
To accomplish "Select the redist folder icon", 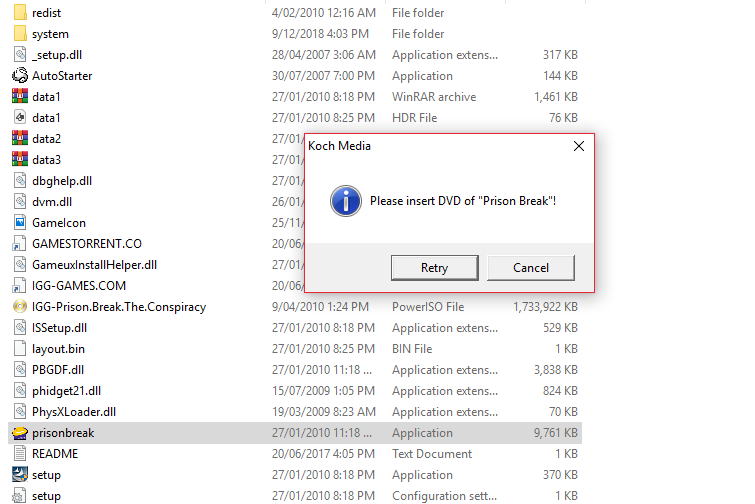I will tap(20, 13).
